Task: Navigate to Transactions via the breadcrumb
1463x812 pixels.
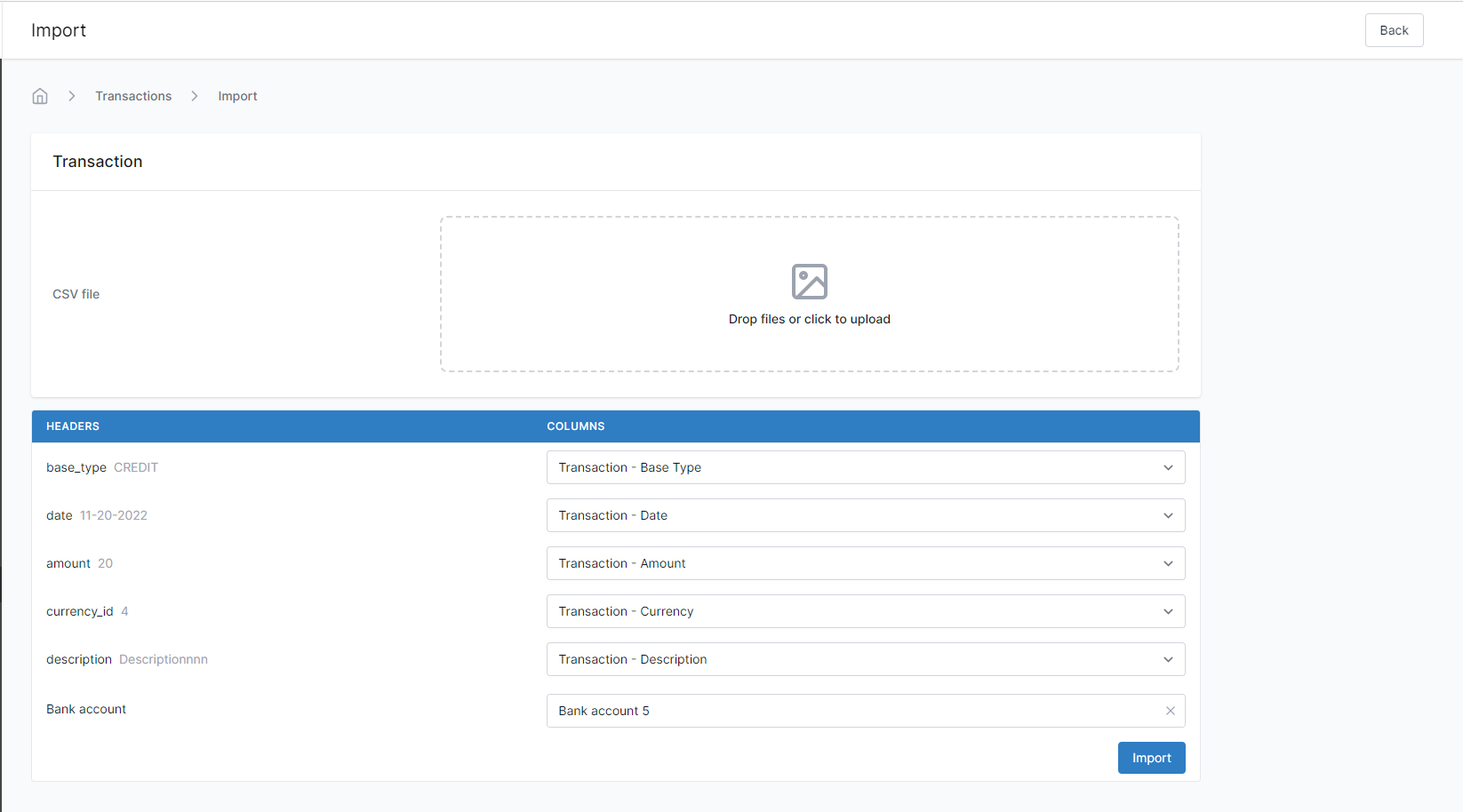Action: [133, 95]
